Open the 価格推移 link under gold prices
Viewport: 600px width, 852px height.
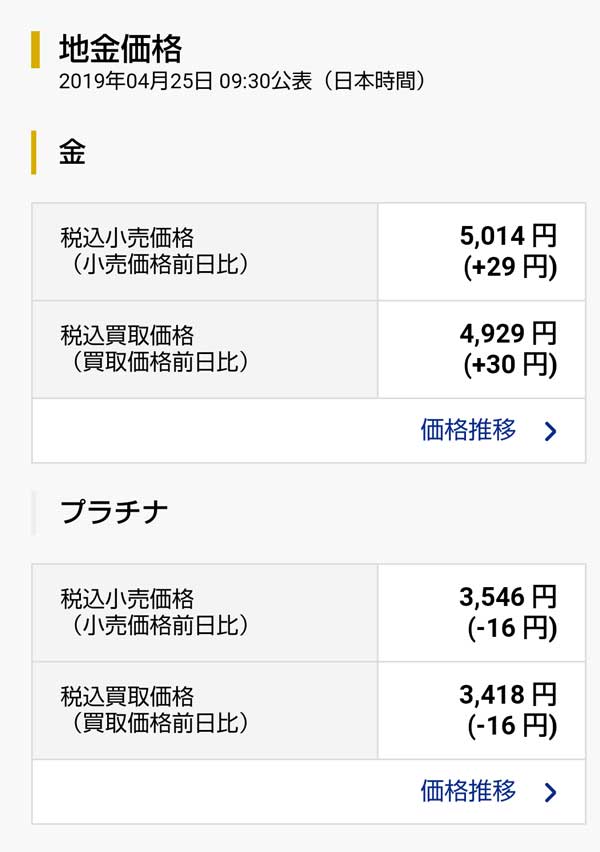[x=468, y=431]
